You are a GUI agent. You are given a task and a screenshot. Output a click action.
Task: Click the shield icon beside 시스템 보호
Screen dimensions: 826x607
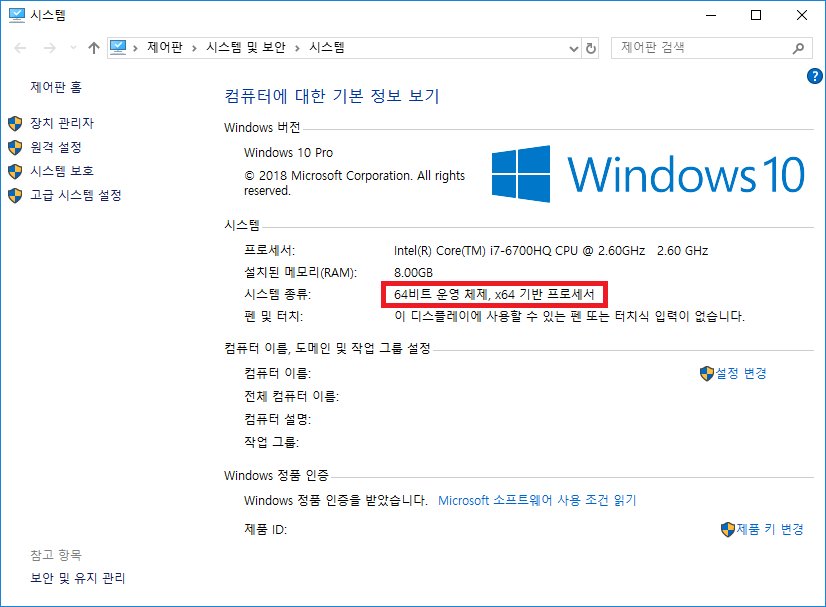15,171
